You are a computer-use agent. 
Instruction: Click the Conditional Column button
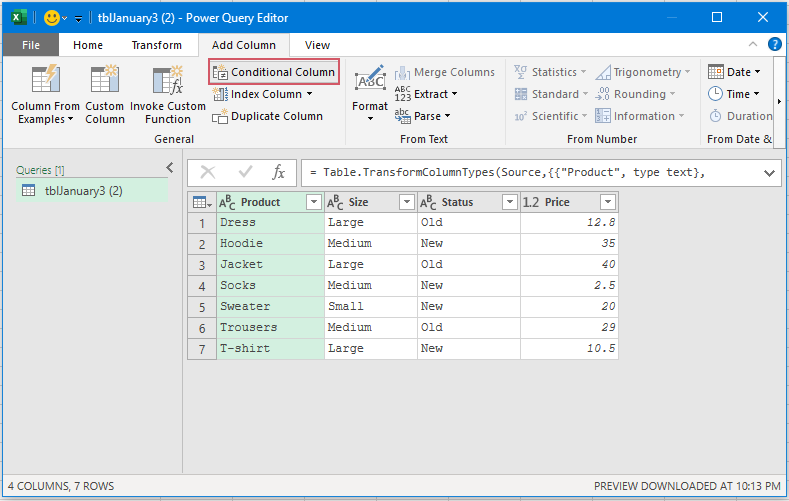(x=274, y=72)
